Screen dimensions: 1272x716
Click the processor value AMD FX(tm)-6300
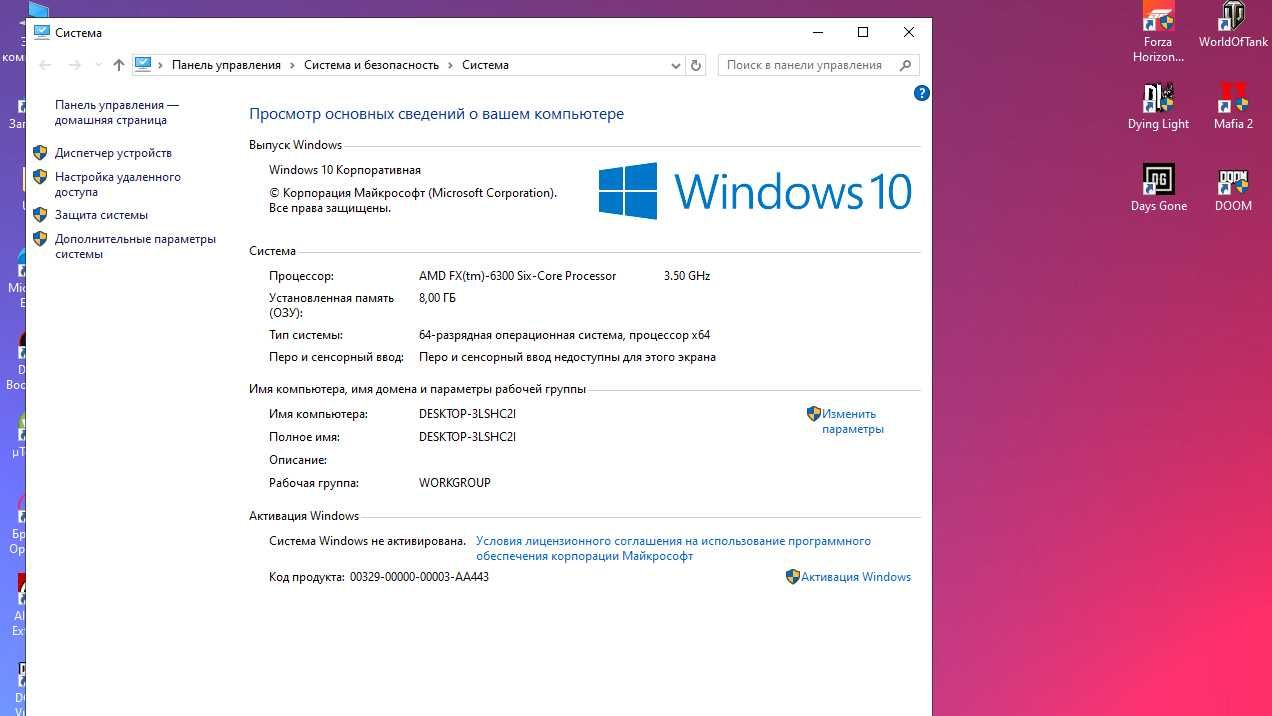click(x=517, y=276)
